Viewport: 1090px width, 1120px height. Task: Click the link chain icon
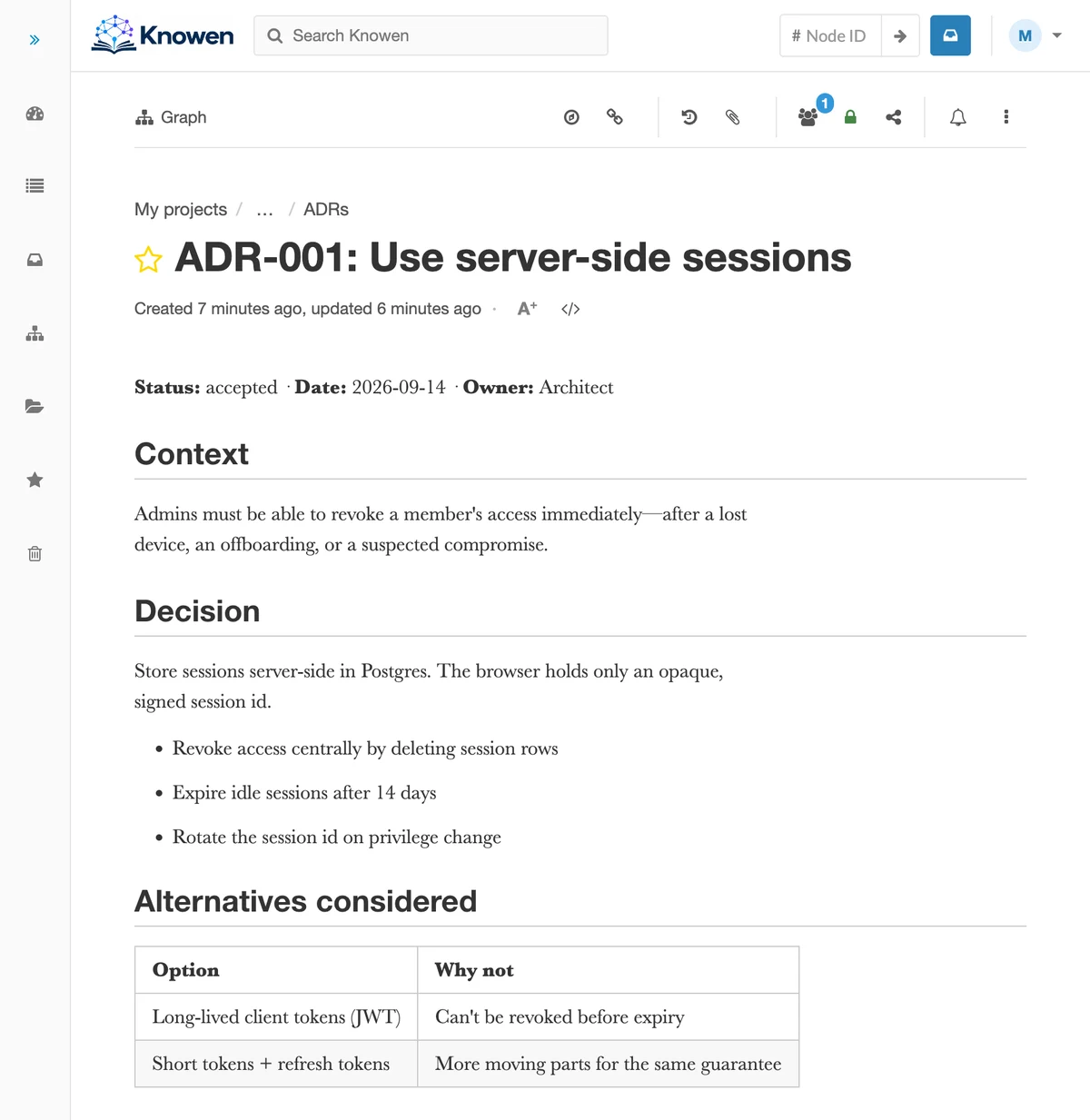pos(615,116)
